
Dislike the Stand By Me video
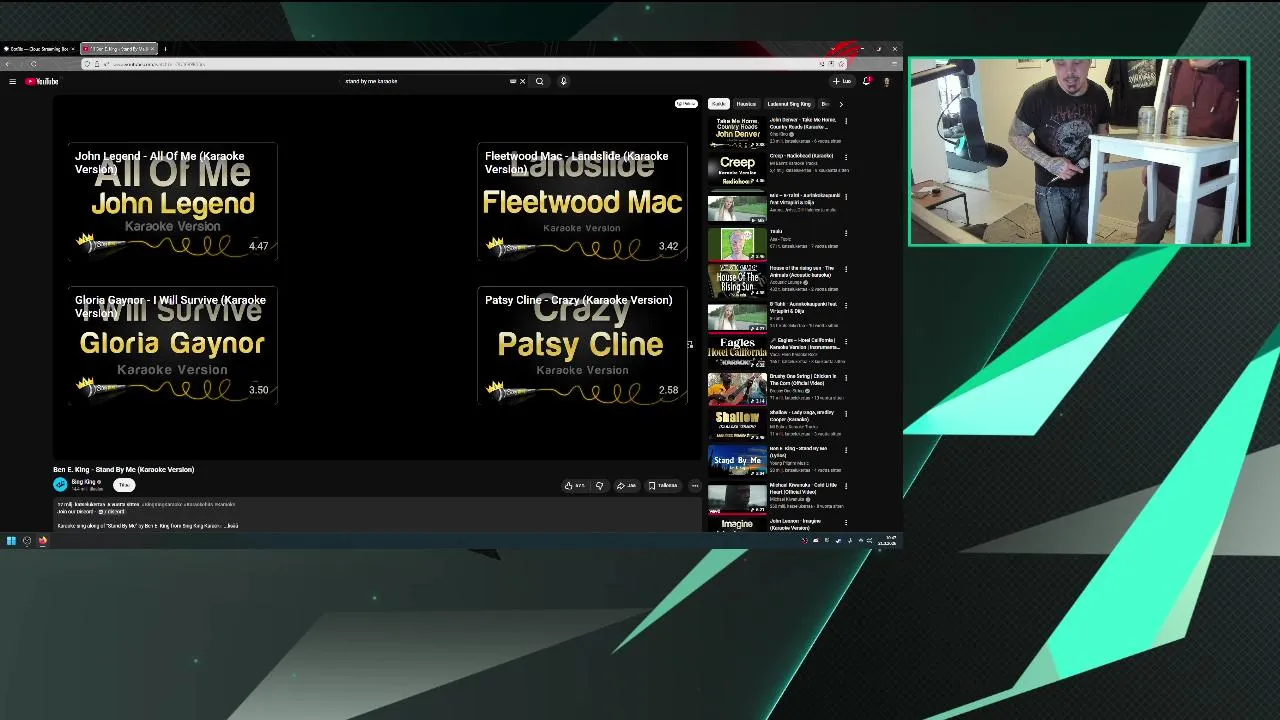click(599, 486)
